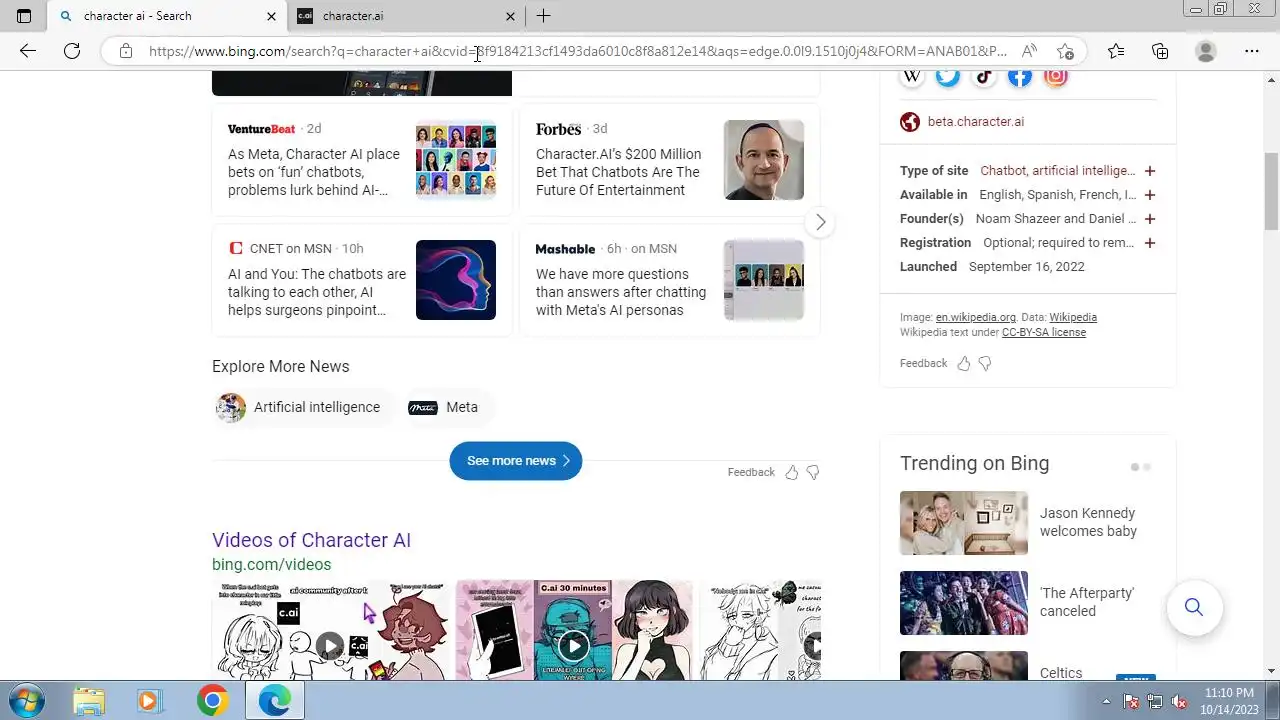The image size is (1280, 720).
Task: Open Mashable Meta AI personas article
Action: click(x=621, y=292)
